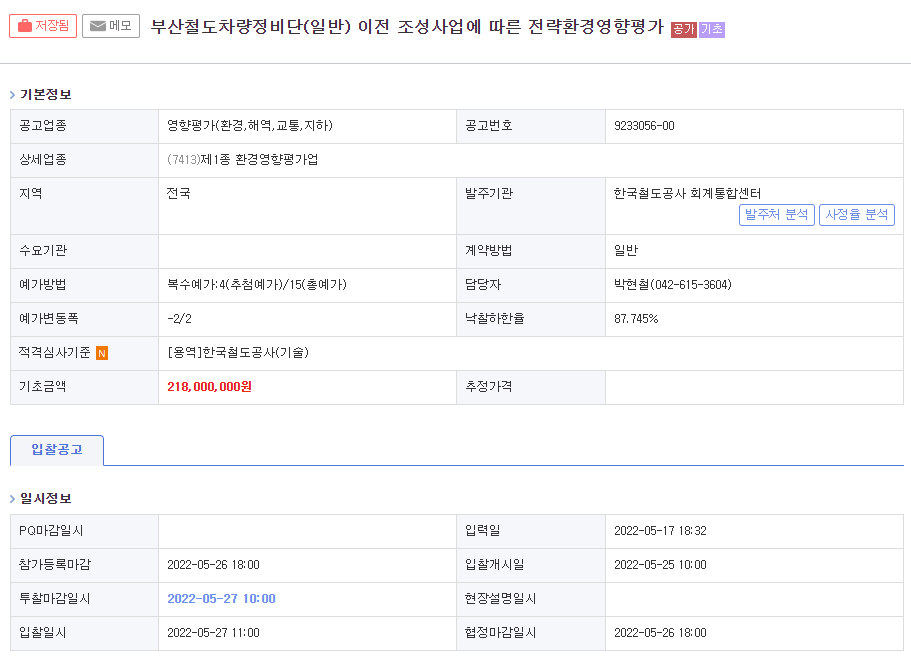Click the 기초금액 value 218,000,000원
Image resolution: width=911 pixels, height=661 pixels.
click(209, 387)
